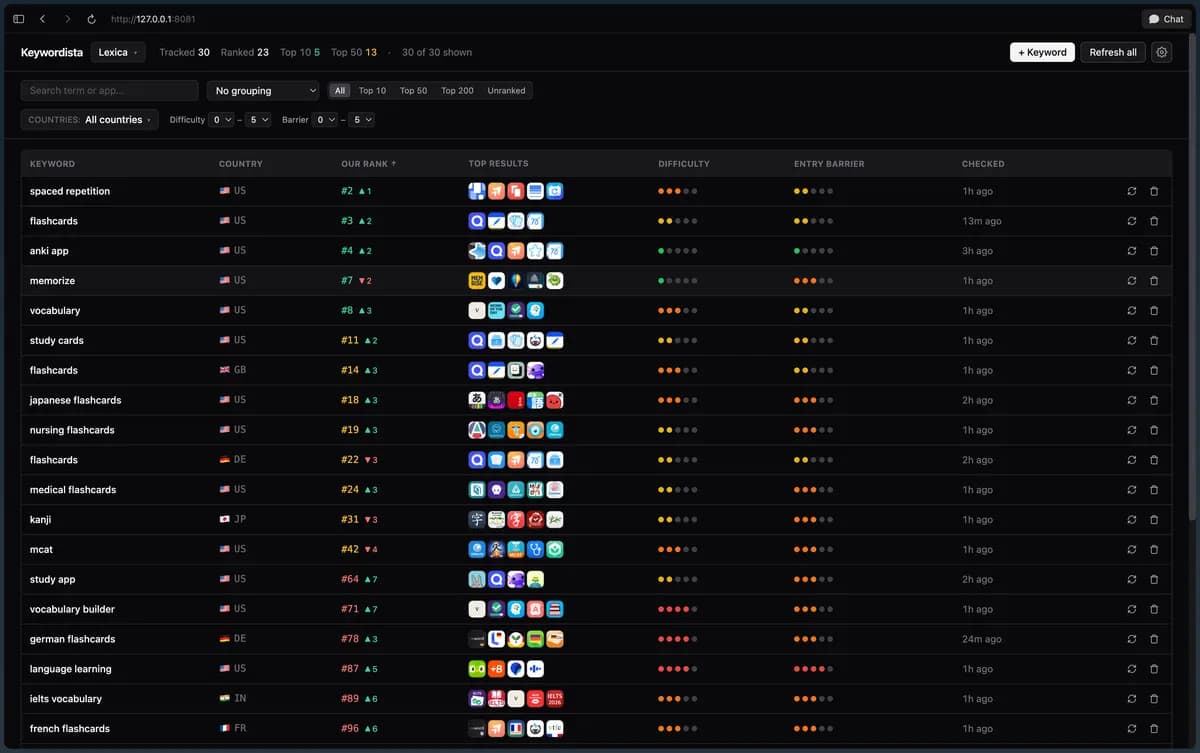Delete the 'spaced repetition' keyword
Screen dimensions: 1200x753
coord(1154,191)
